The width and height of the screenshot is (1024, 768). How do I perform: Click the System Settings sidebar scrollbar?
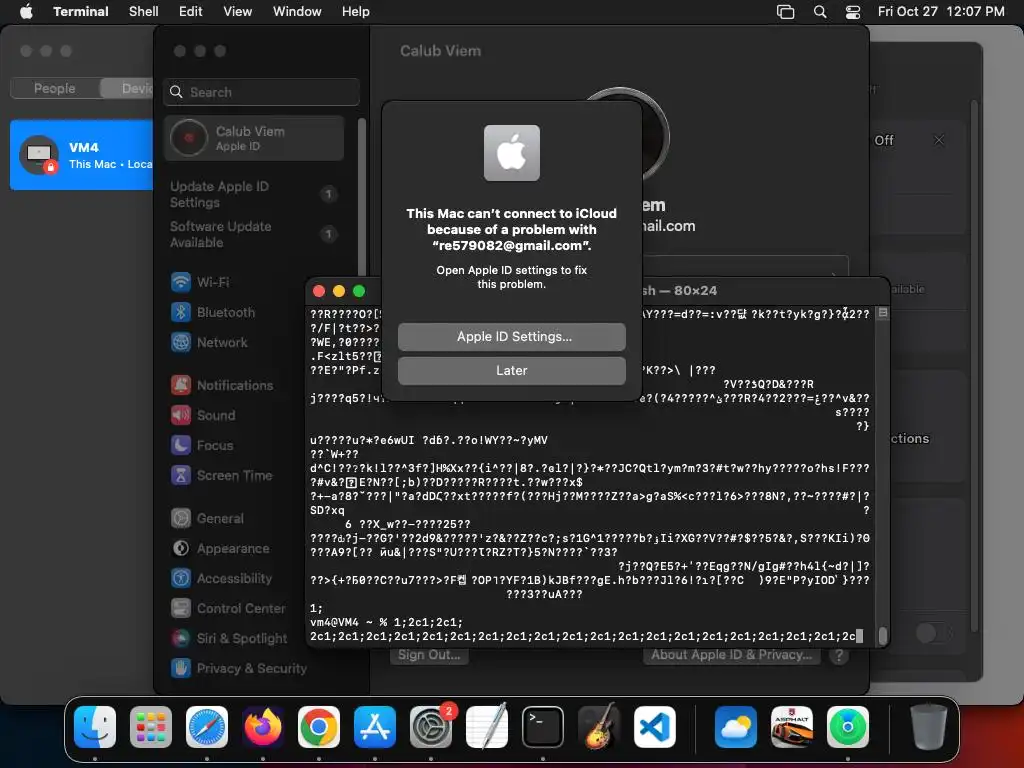click(x=361, y=196)
